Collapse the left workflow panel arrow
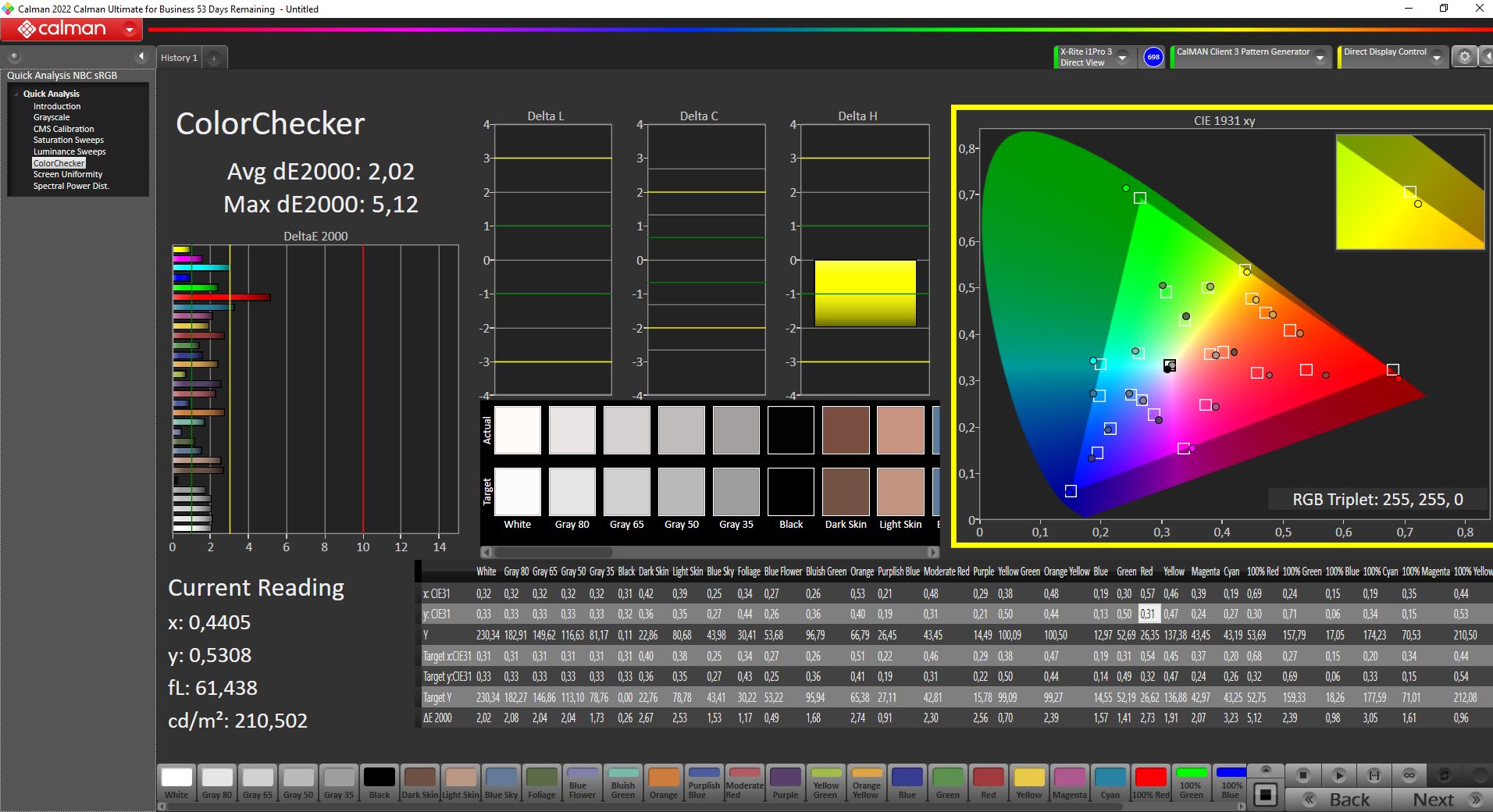 tap(141, 56)
